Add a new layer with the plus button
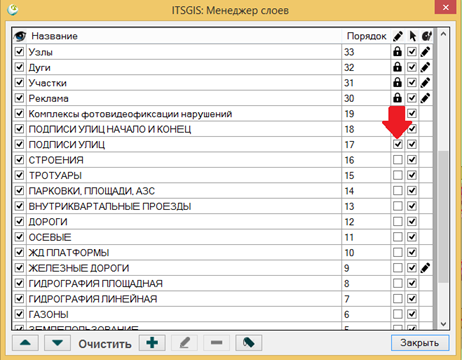This screenshot has height=360, width=462. (x=152, y=343)
